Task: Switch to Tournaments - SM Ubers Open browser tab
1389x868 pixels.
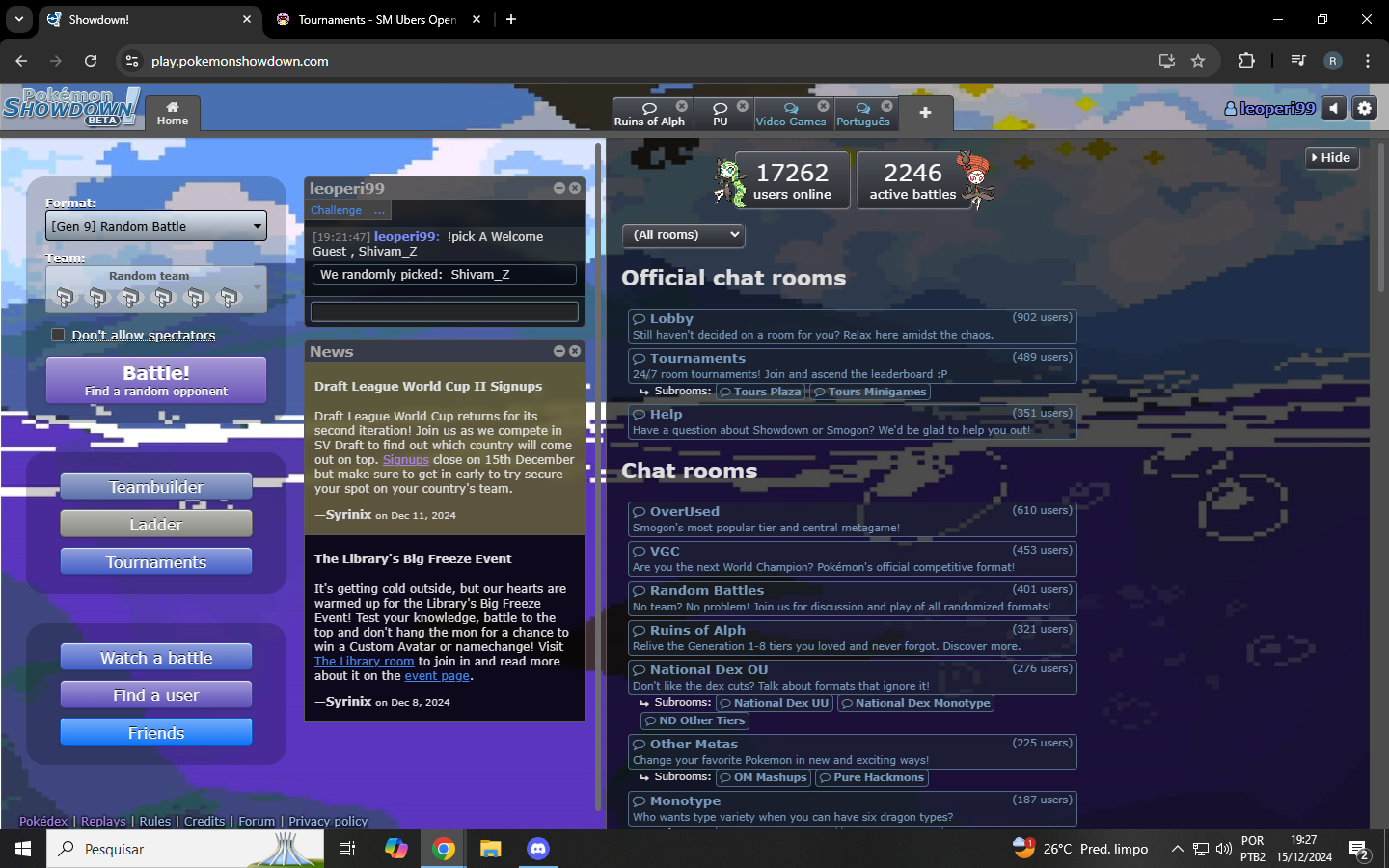Action: 378,19
